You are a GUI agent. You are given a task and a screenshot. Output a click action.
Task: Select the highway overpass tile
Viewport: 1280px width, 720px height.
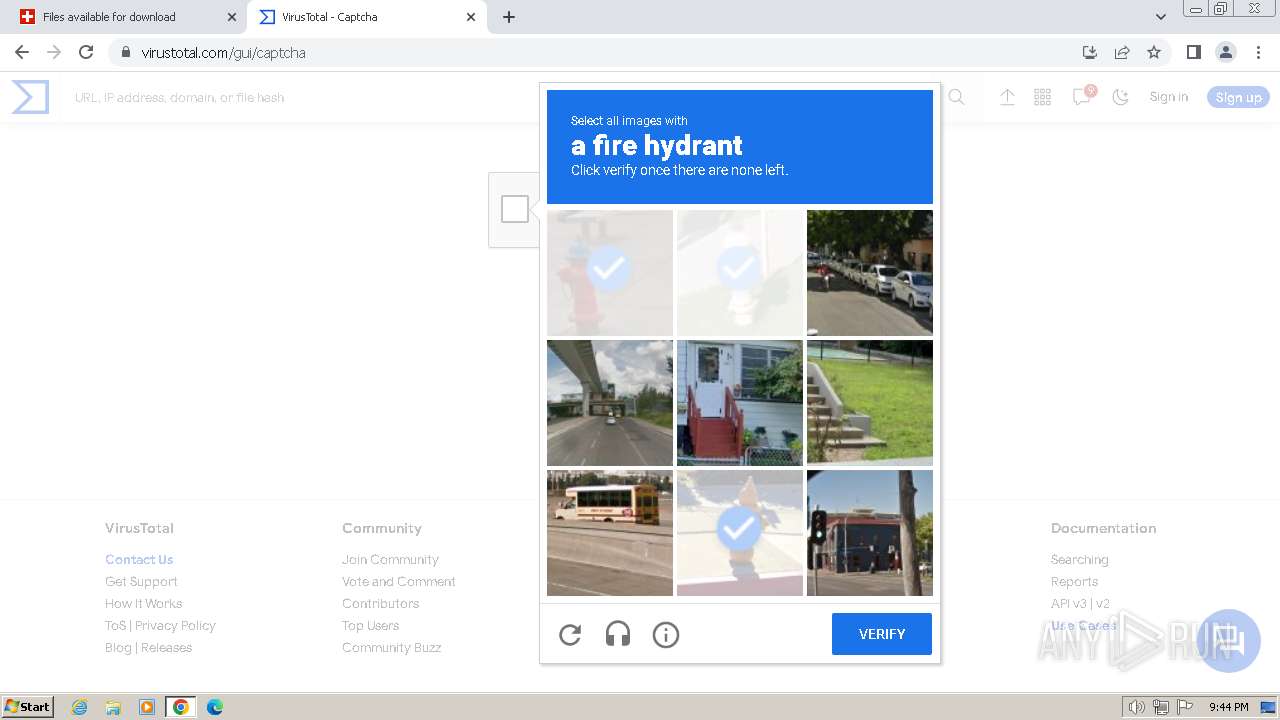(x=610, y=403)
